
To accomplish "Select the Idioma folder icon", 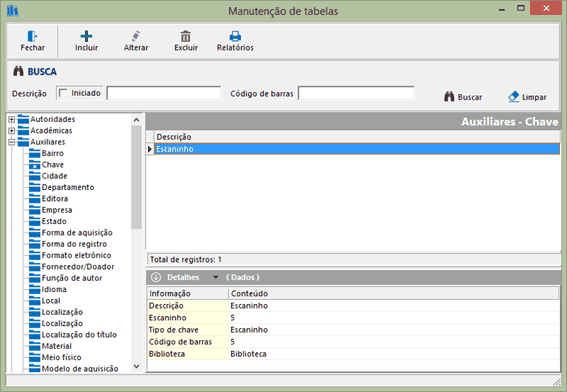I will (x=35, y=289).
